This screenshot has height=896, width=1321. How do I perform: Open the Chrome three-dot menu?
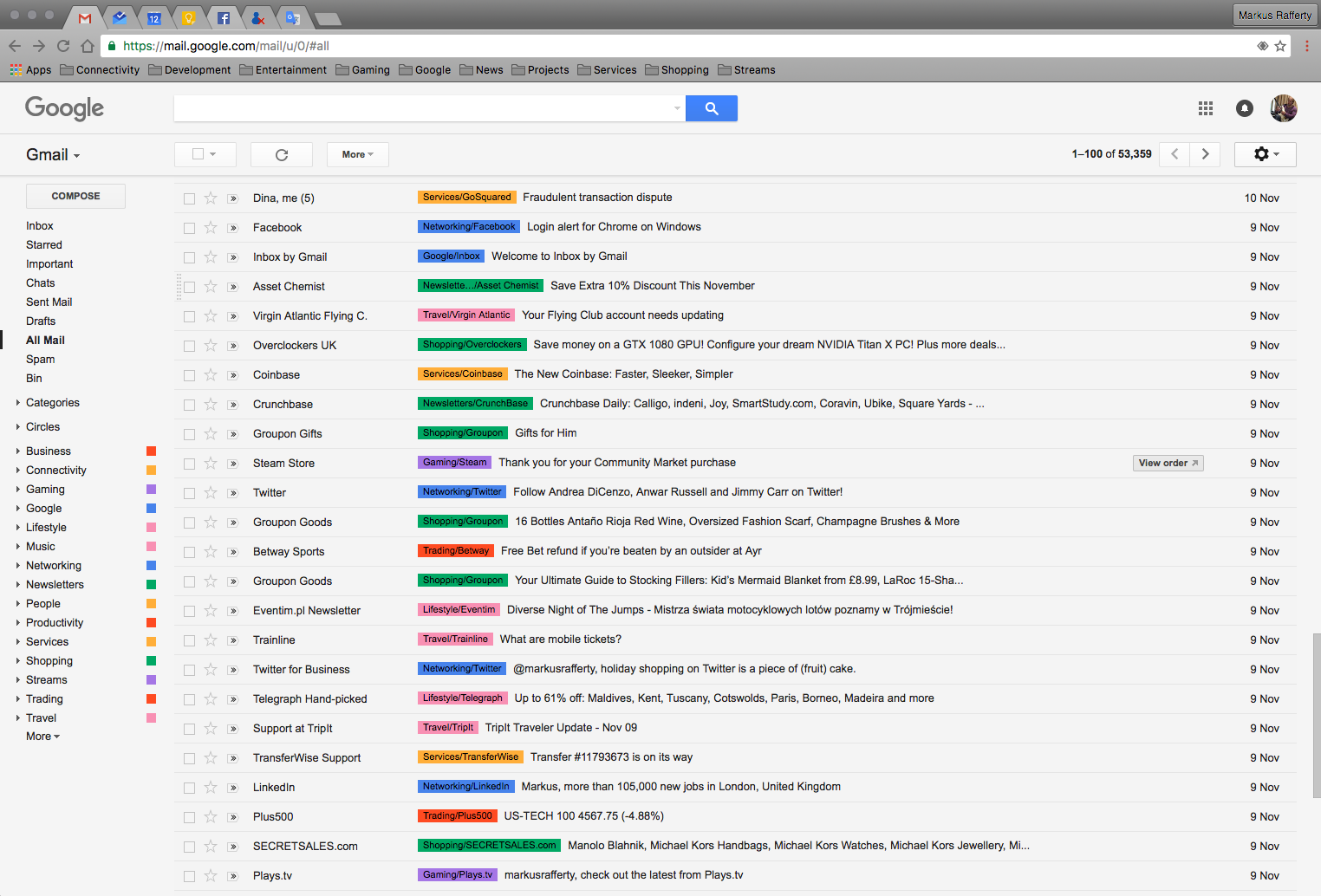[x=1307, y=46]
